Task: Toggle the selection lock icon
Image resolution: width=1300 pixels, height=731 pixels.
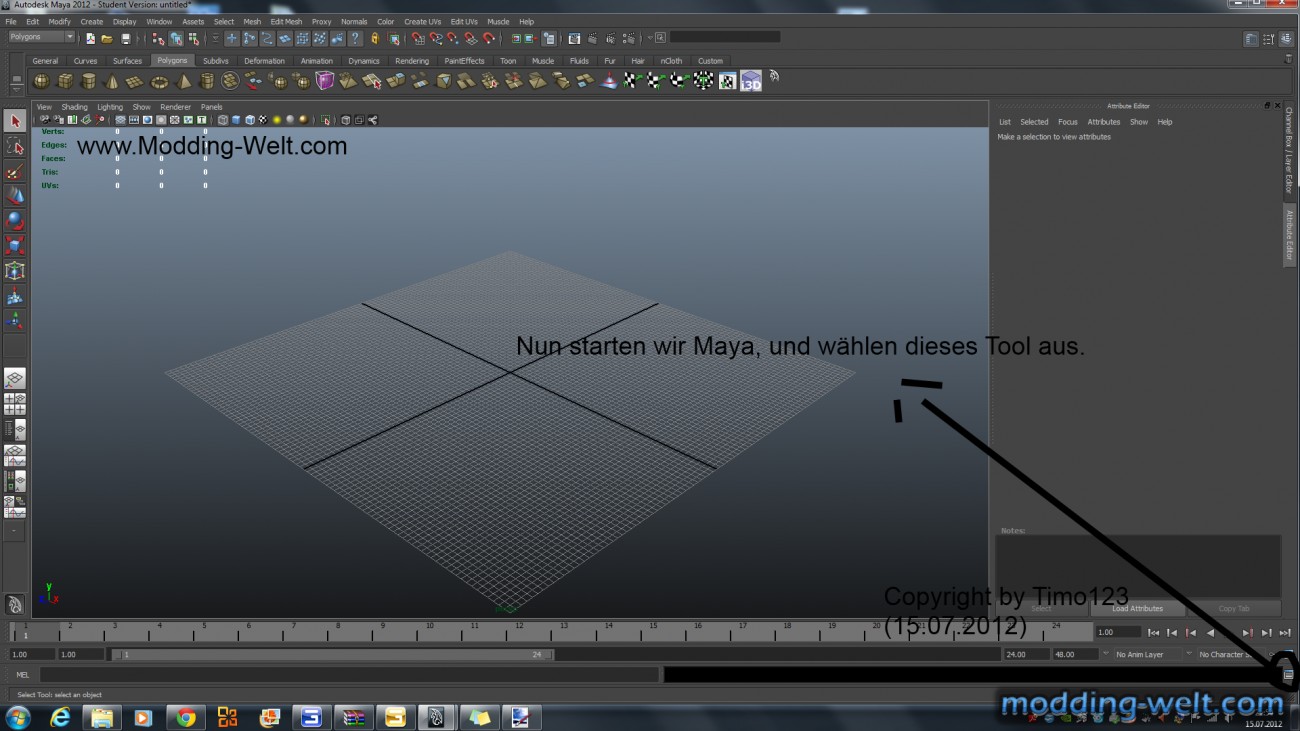Action: (375, 39)
